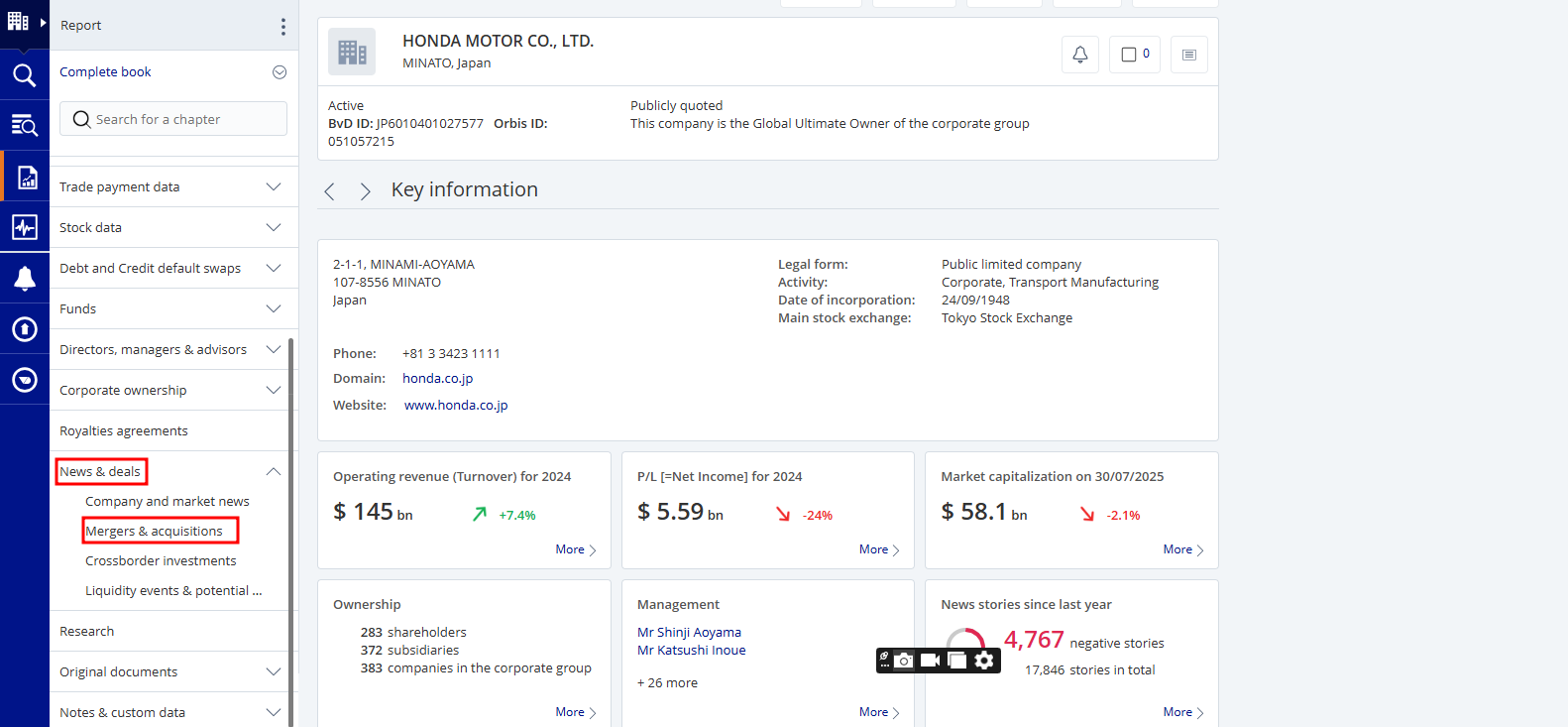1568x727 pixels.
Task: Click the camera screenshot icon in floating toolbar
Action: (x=903, y=661)
